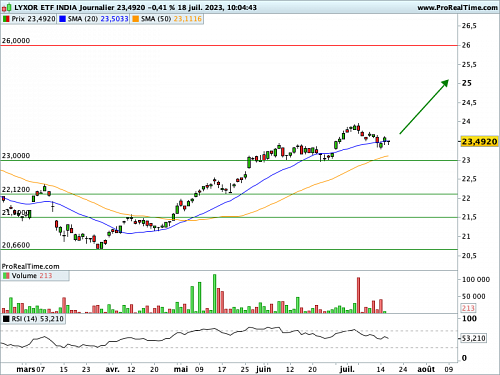Click the Volume 213 panel label
This screenshot has height=375, width=500.
point(32,276)
